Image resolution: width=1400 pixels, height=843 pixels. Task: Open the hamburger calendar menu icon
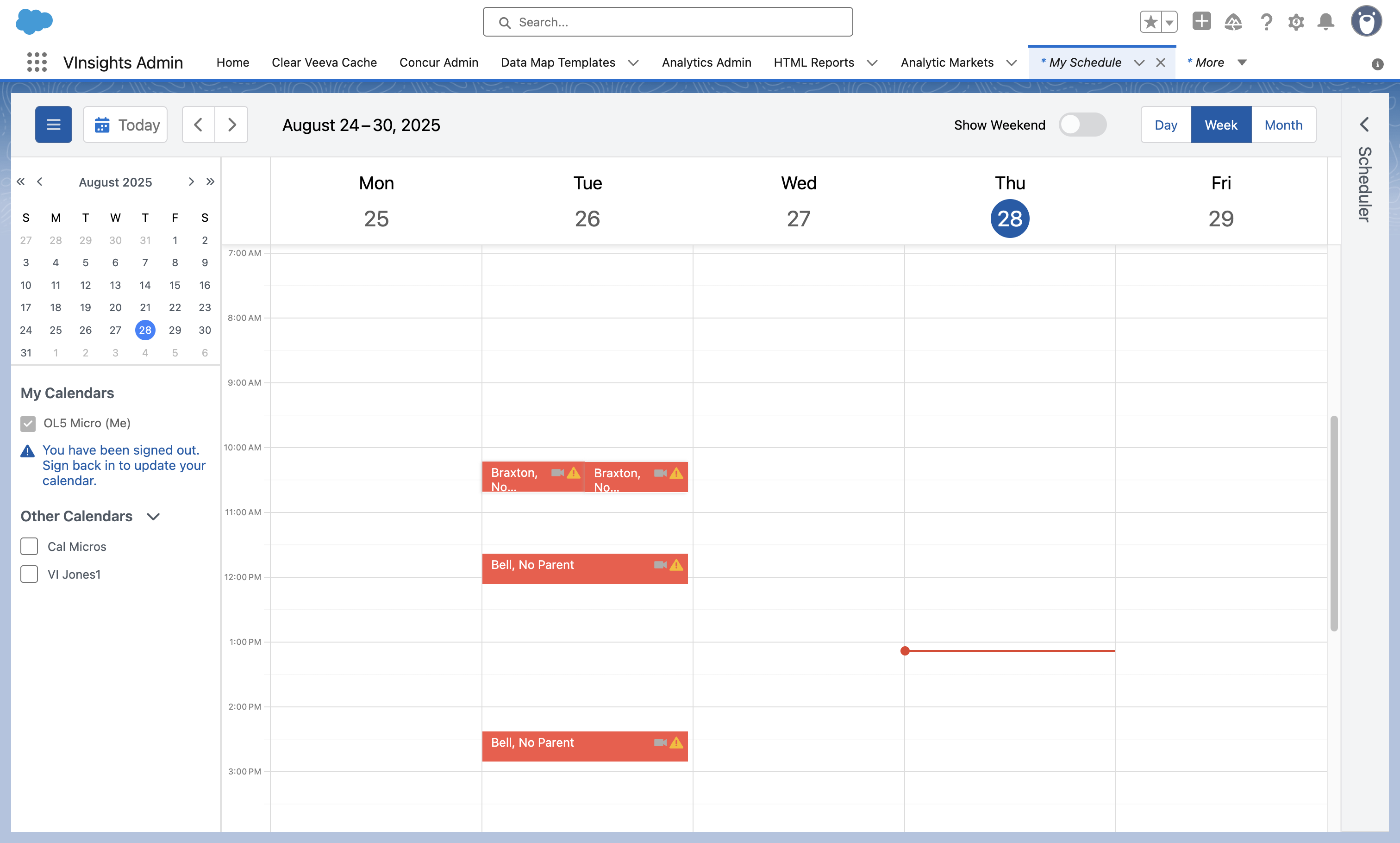tap(53, 125)
